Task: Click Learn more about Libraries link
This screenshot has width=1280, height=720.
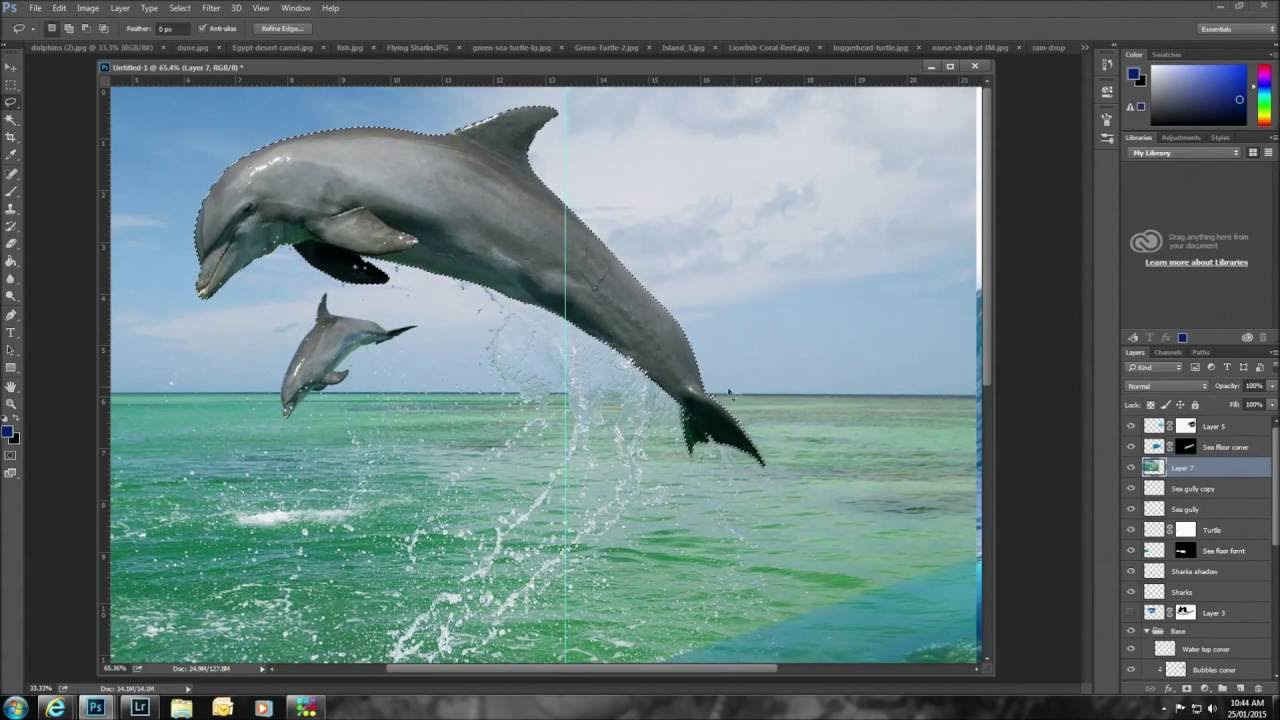Action: point(1196,262)
